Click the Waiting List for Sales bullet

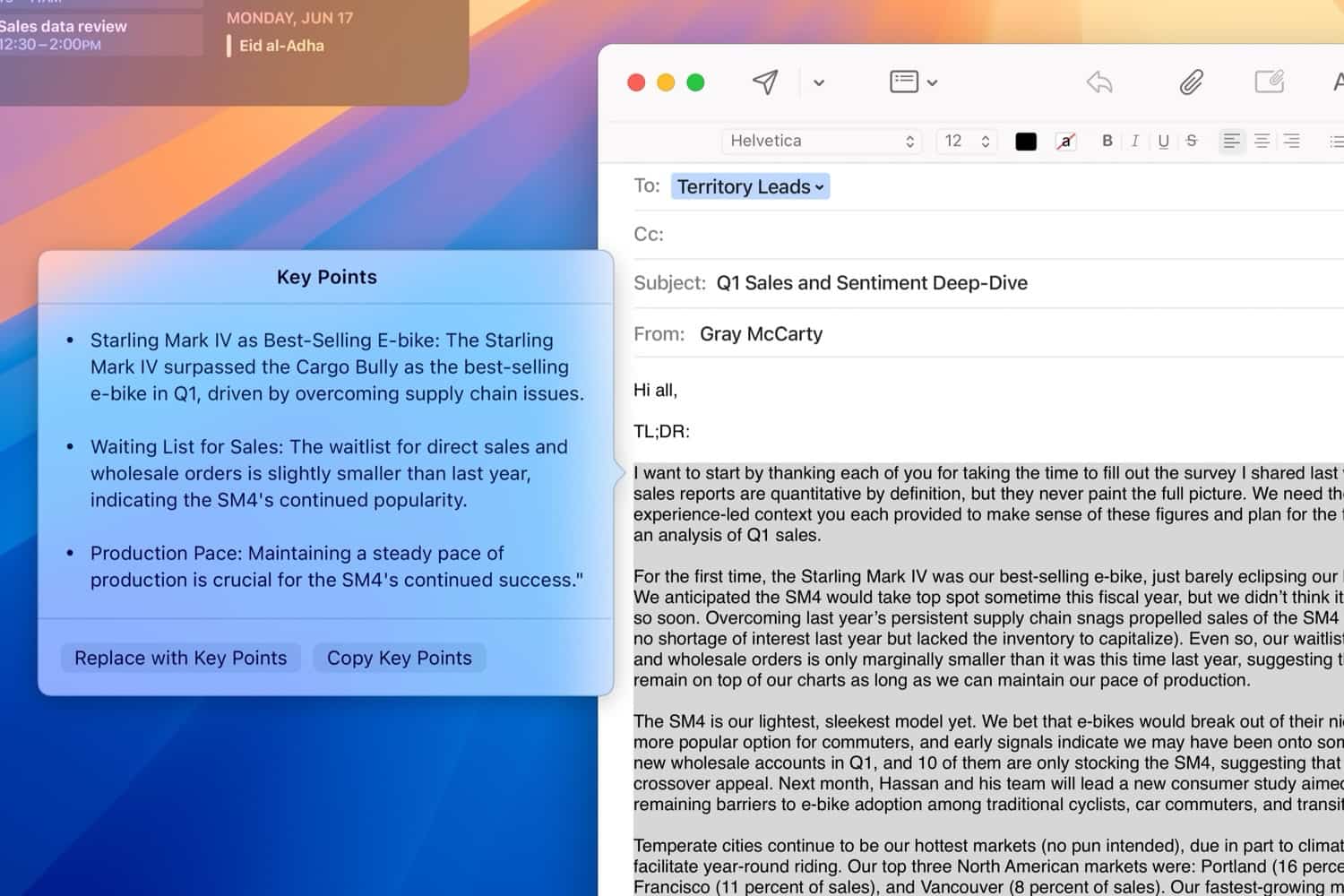tap(329, 473)
